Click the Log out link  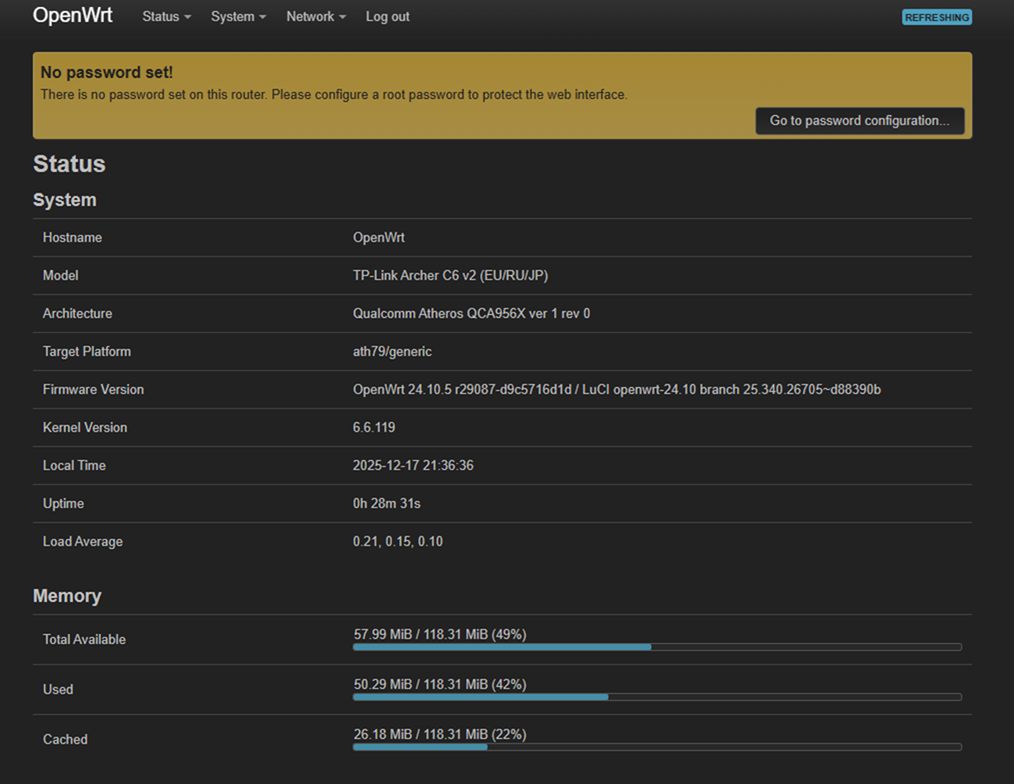pos(387,17)
